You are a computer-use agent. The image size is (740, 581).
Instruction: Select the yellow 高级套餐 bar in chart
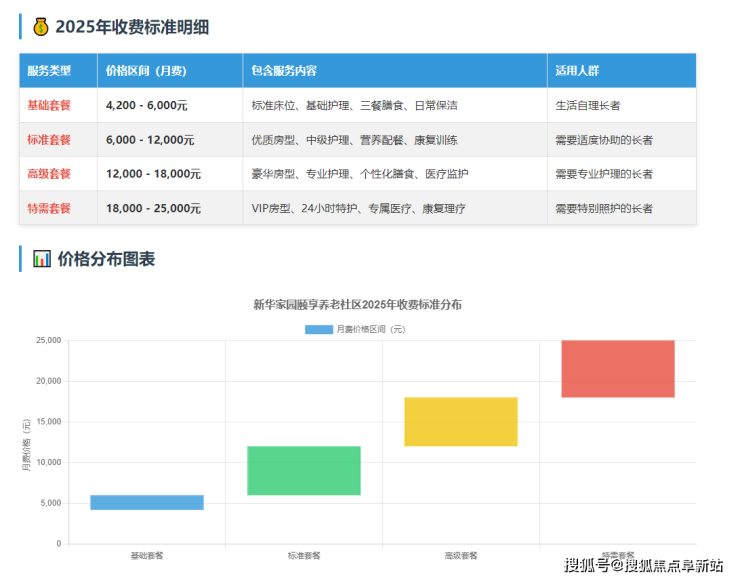coord(460,421)
